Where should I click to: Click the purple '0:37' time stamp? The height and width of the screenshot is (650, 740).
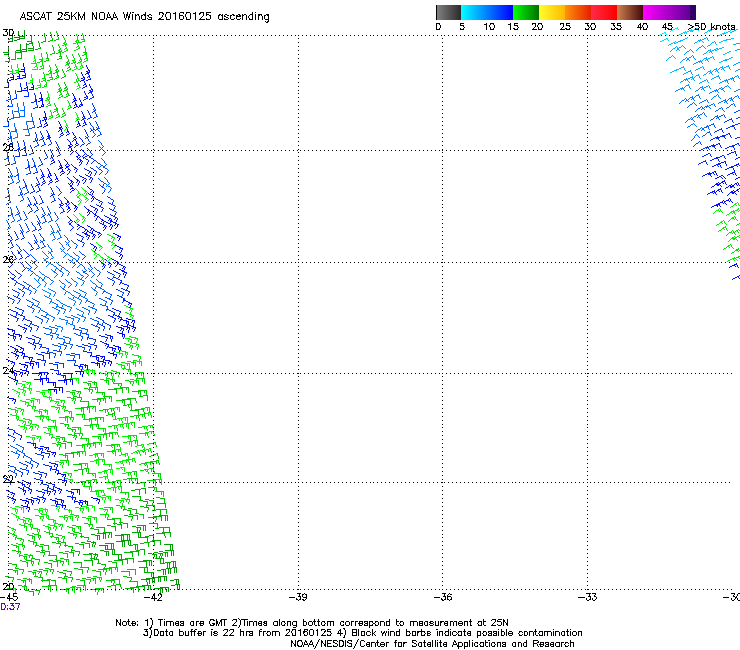[10, 607]
